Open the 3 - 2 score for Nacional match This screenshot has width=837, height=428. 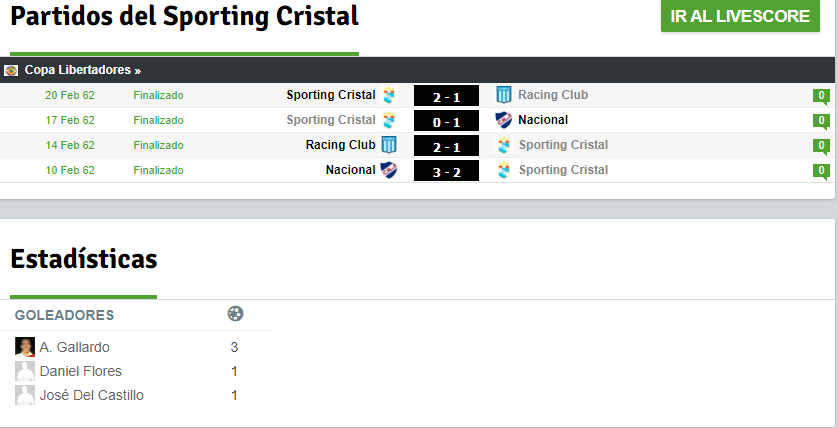click(x=446, y=171)
